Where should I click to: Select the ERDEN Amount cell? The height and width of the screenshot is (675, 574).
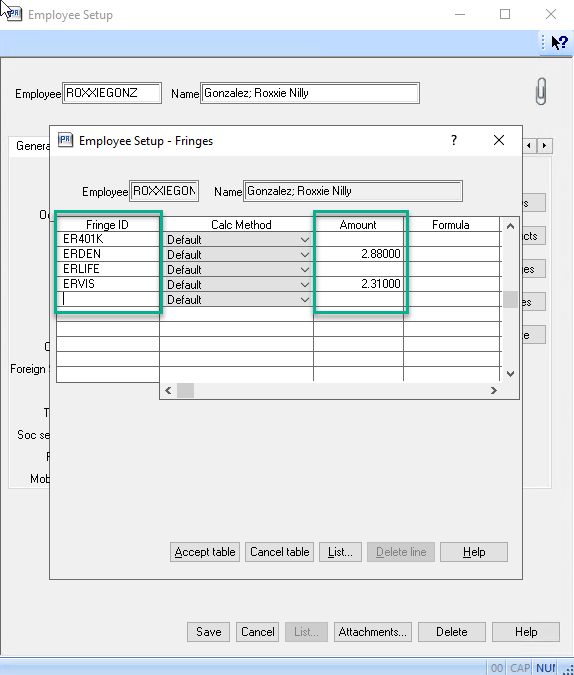pyautogui.click(x=358, y=254)
